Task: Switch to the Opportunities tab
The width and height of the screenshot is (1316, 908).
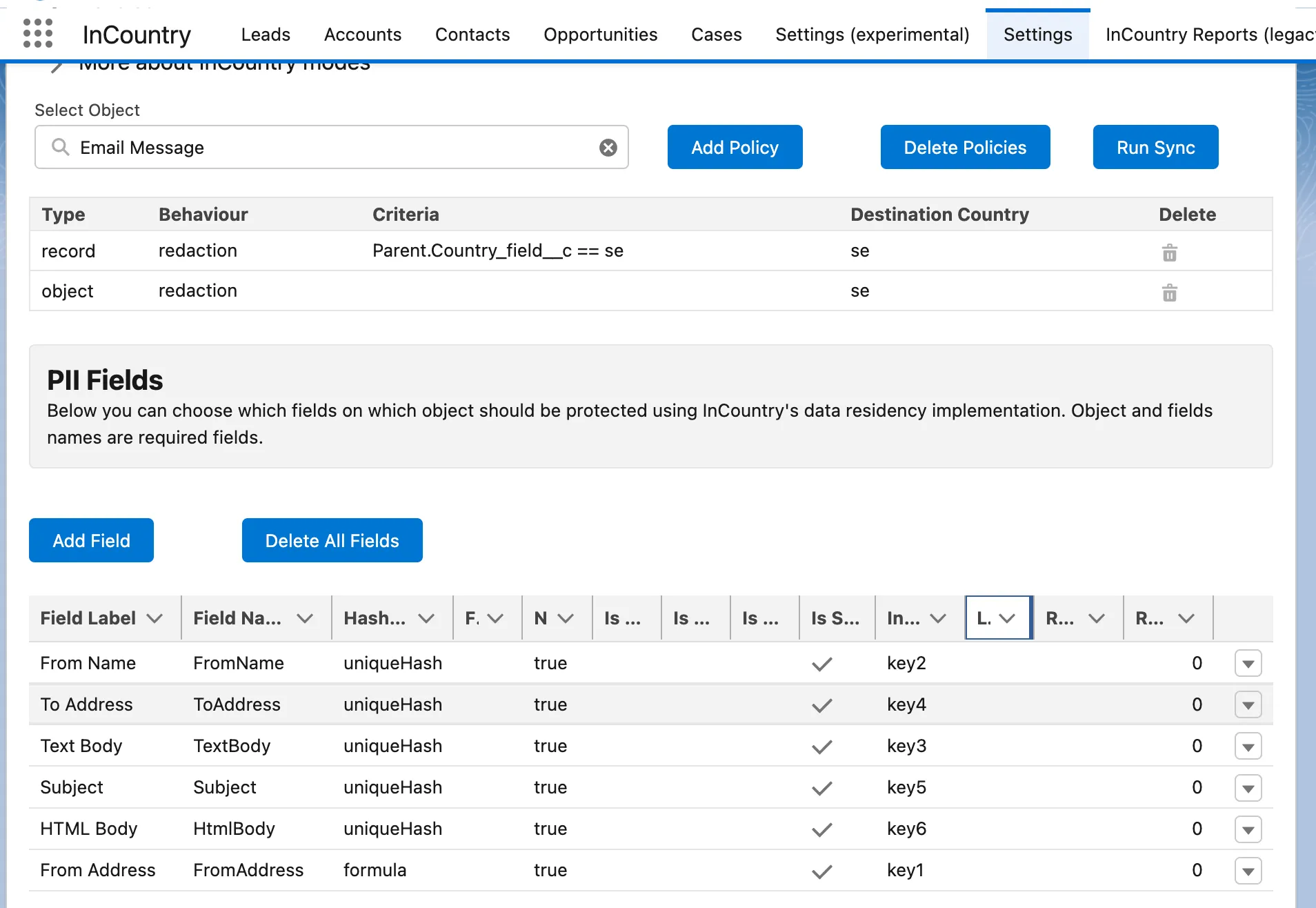Action: [600, 34]
